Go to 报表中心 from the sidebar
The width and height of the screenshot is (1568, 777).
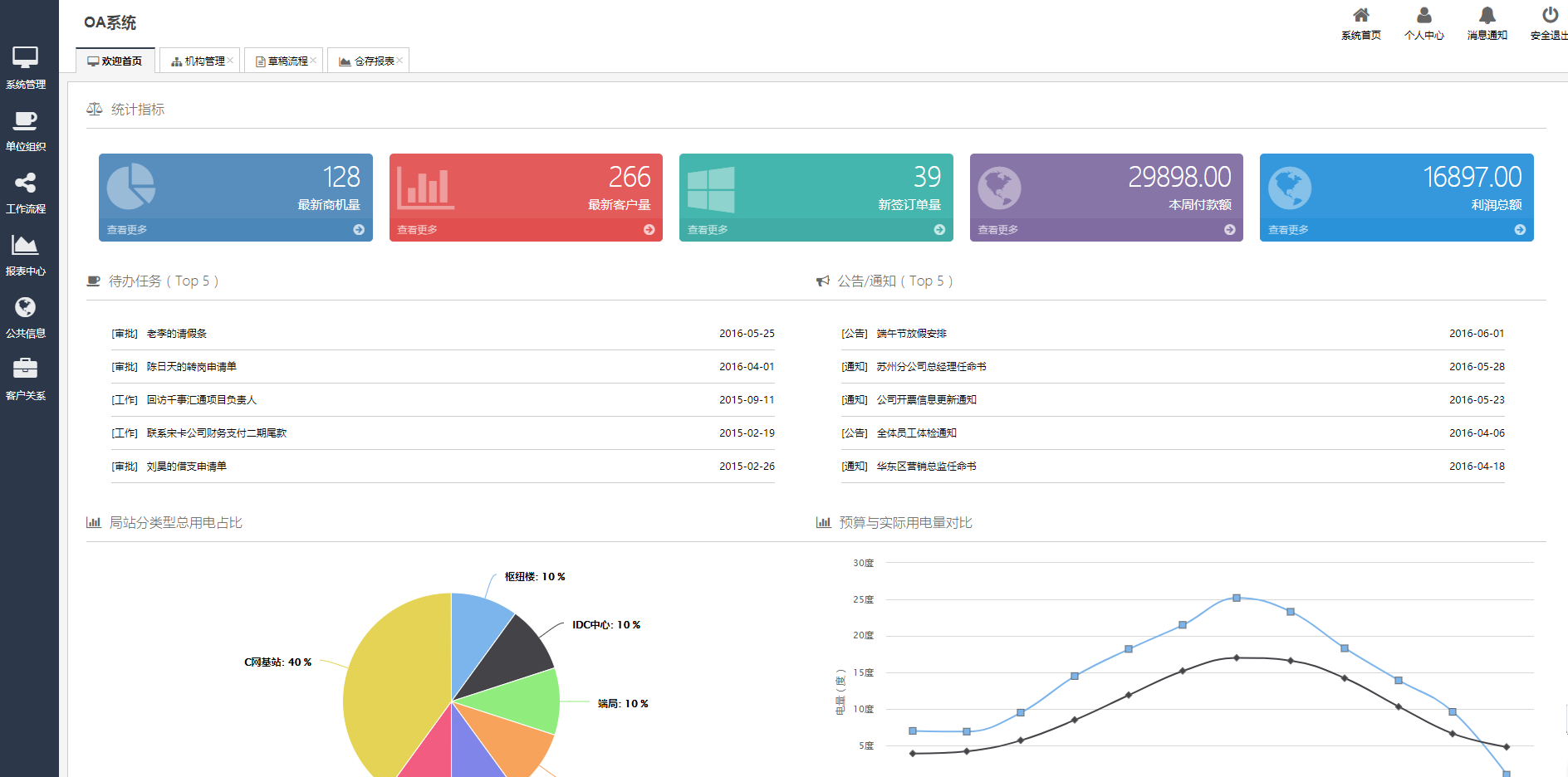pos(25,245)
